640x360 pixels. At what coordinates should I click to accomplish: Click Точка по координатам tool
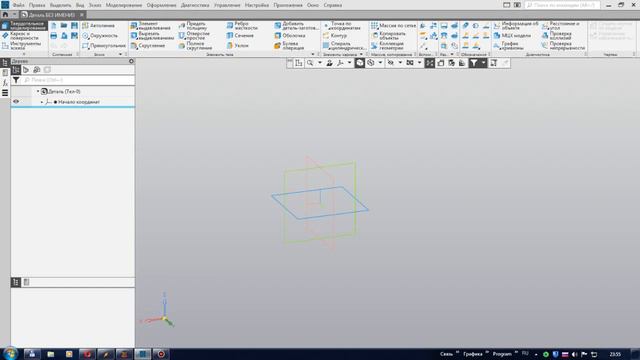click(342, 26)
